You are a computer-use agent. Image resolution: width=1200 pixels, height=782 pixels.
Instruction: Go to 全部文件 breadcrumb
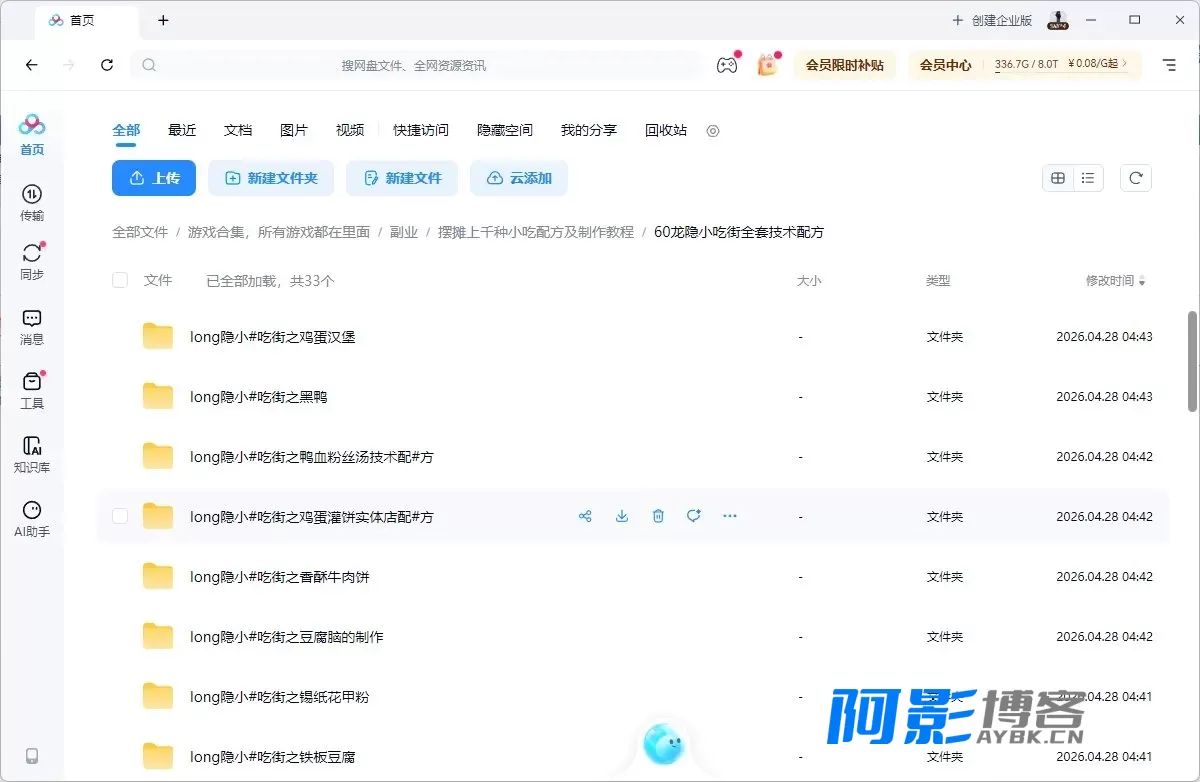[140, 232]
